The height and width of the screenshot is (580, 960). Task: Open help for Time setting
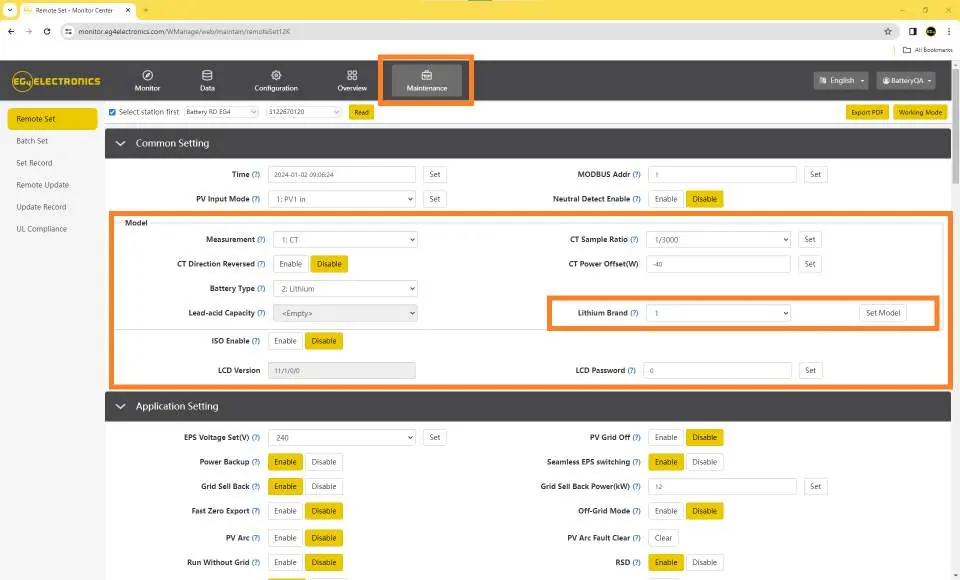point(256,175)
